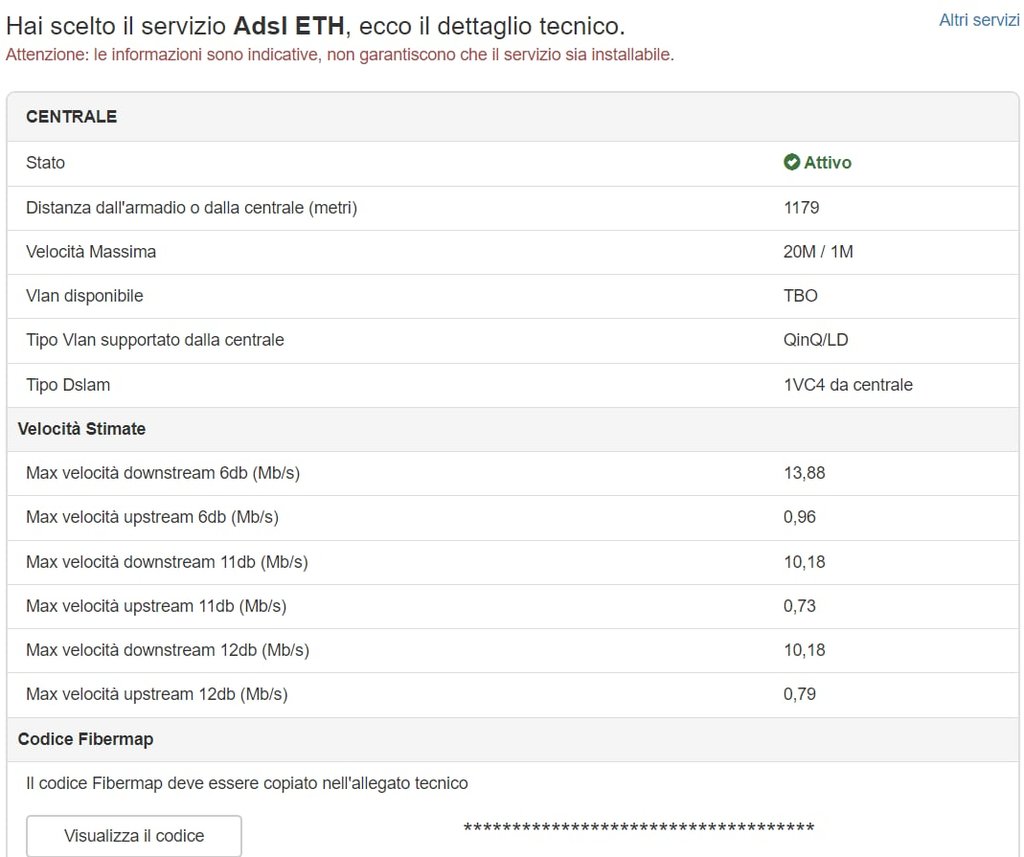This screenshot has width=1024, height=857.
Task: Click the Adsl ETH service name in heading
Action: point(289,26)
